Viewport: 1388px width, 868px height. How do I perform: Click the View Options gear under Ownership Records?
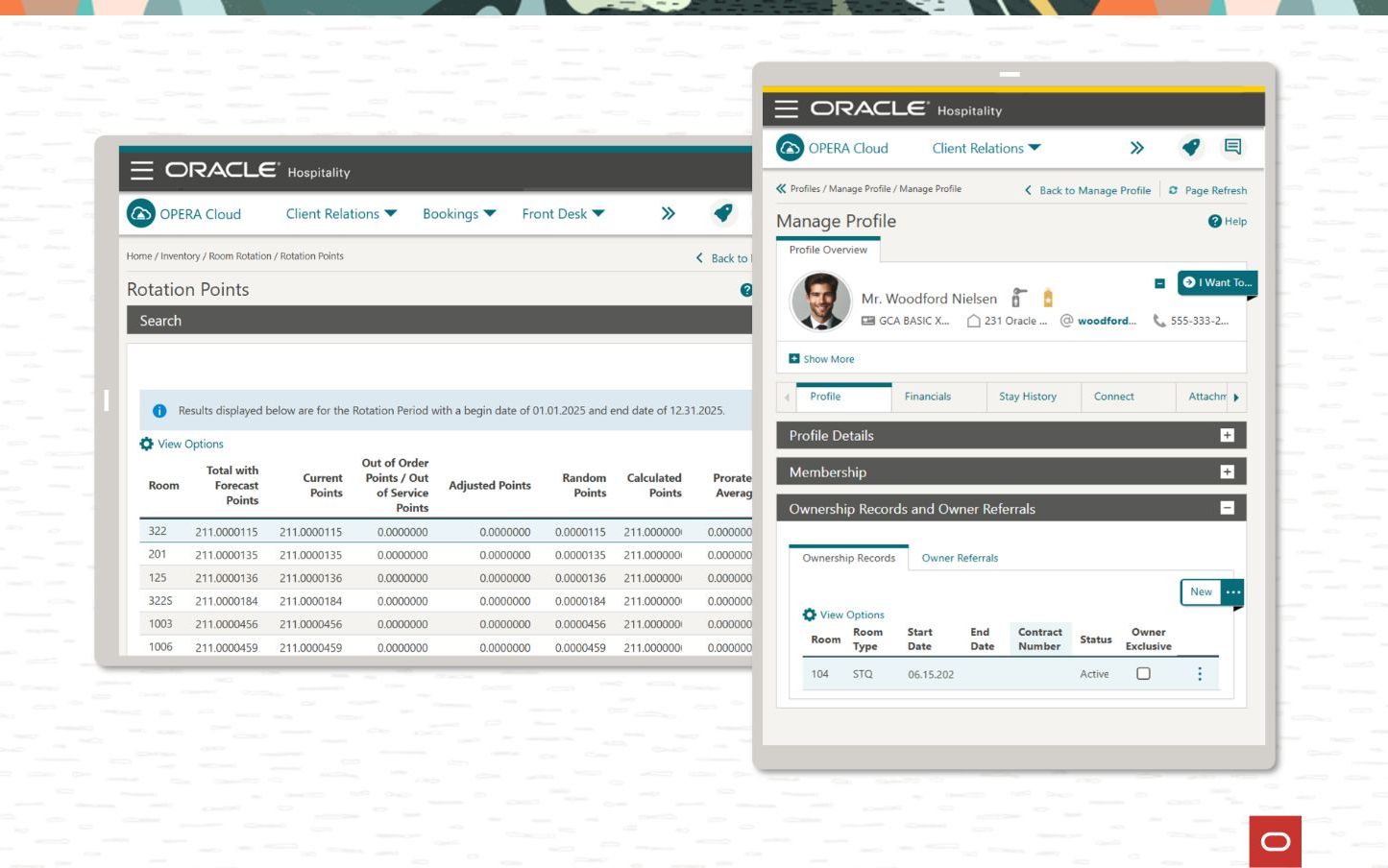click(x=809, y=615)
